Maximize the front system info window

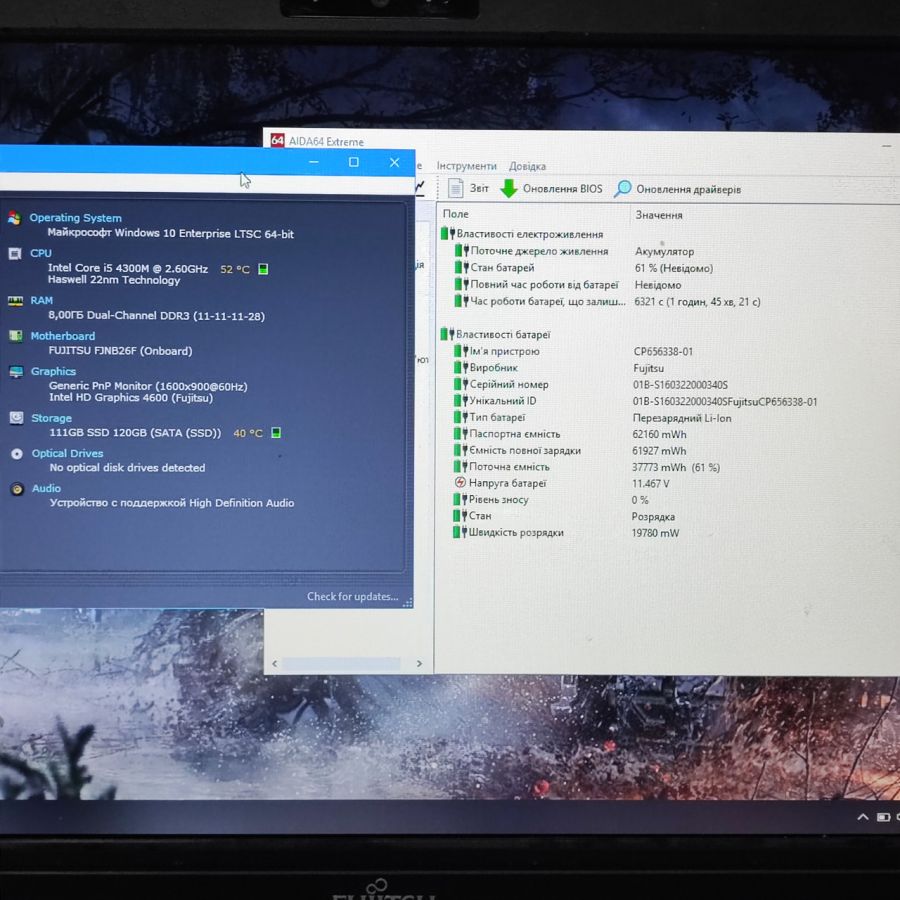click(354, 162)
